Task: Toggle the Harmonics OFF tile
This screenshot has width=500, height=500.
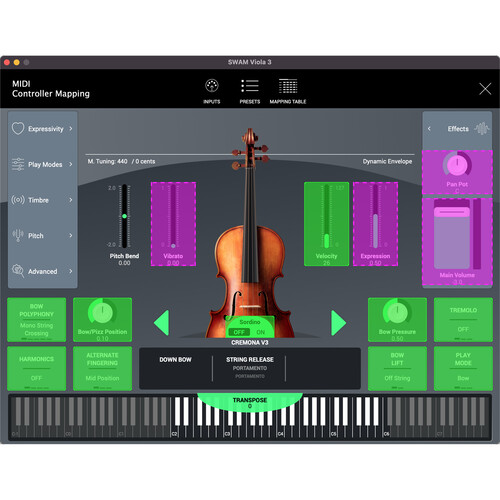Action: 36,368
